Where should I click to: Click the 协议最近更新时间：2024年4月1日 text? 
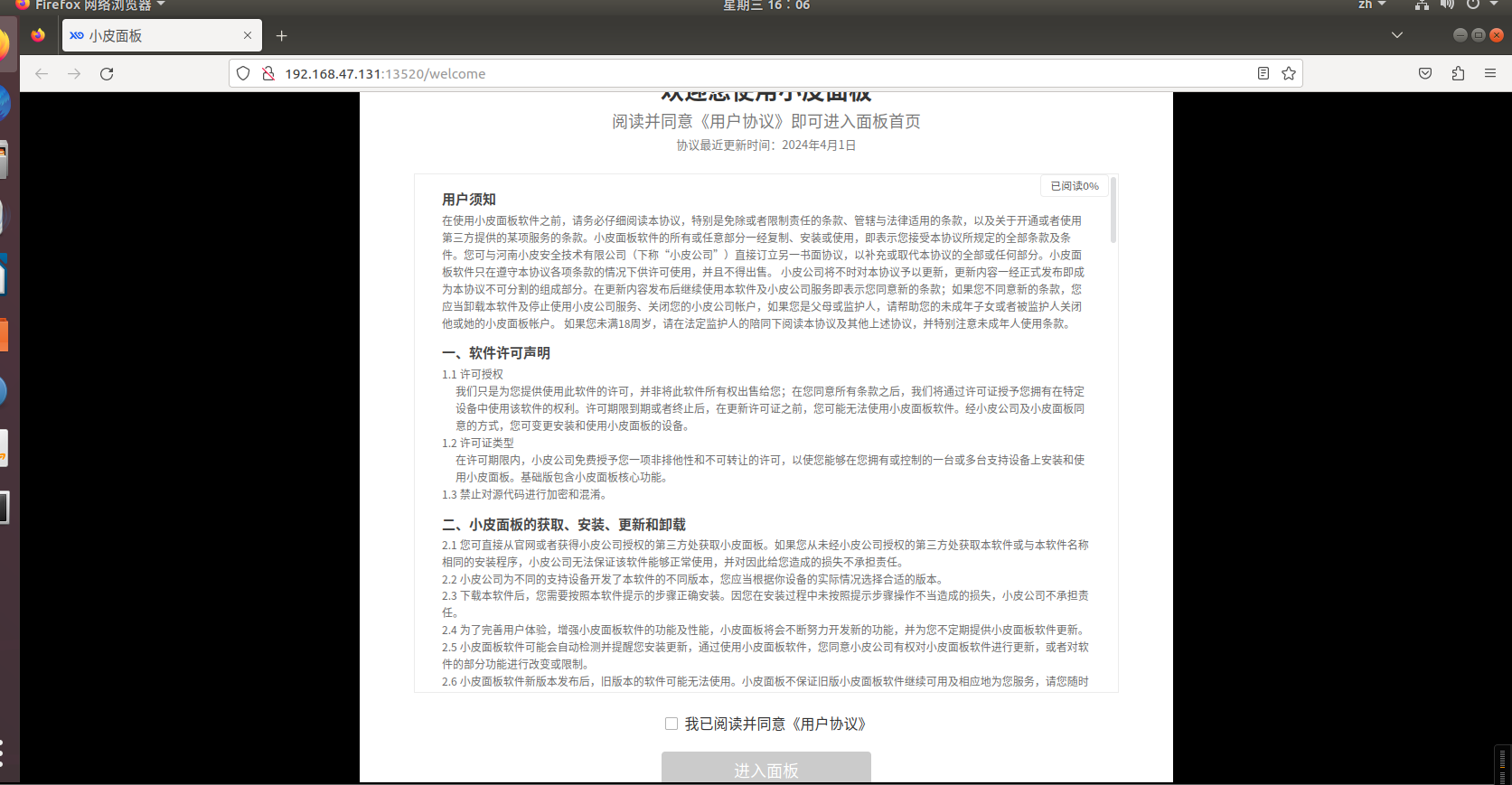pyautogui.click(x=766, y=145)
